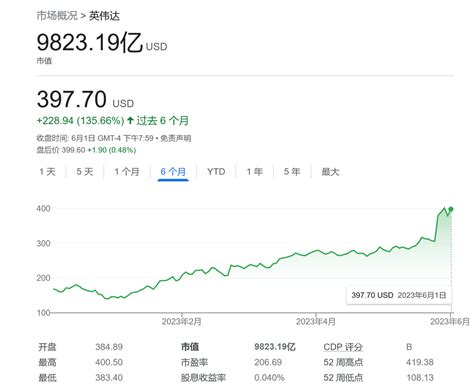Click the 52 周高点 value 419.38
474x389 pixels.
point(420,362)
